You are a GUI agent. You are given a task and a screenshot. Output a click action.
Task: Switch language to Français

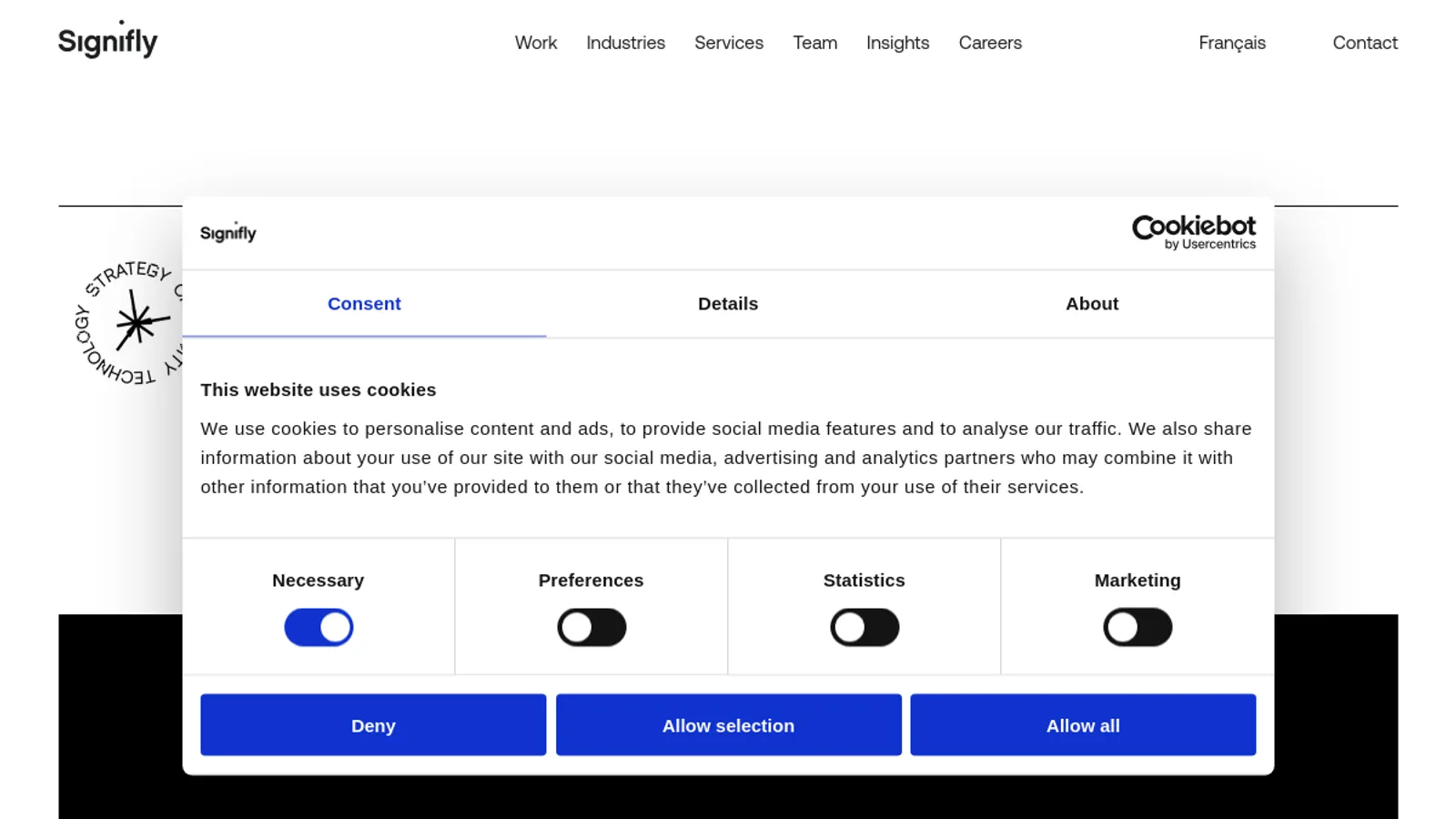1232,43
